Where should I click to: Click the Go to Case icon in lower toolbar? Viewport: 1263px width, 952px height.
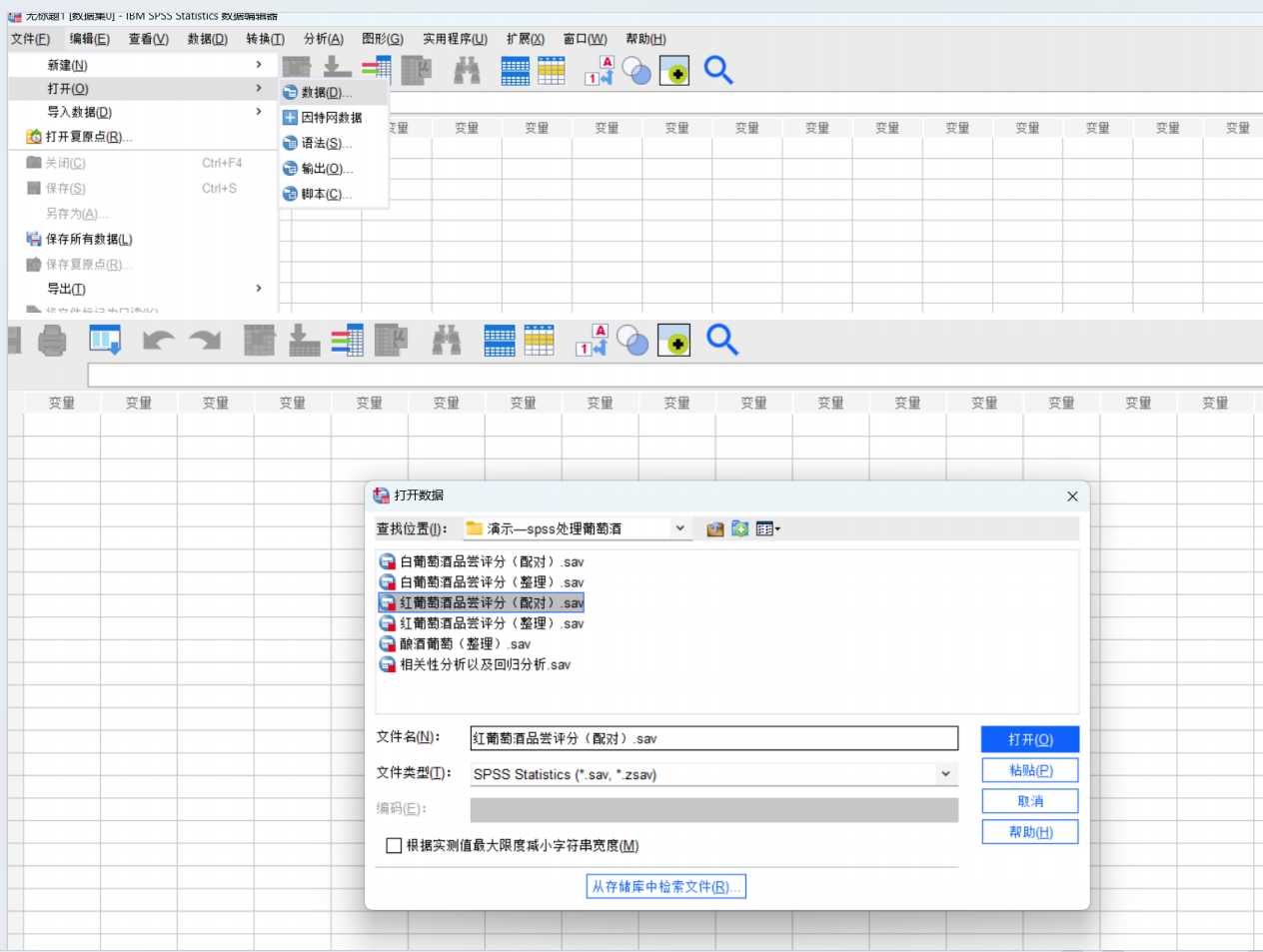[x=260, y=341]
